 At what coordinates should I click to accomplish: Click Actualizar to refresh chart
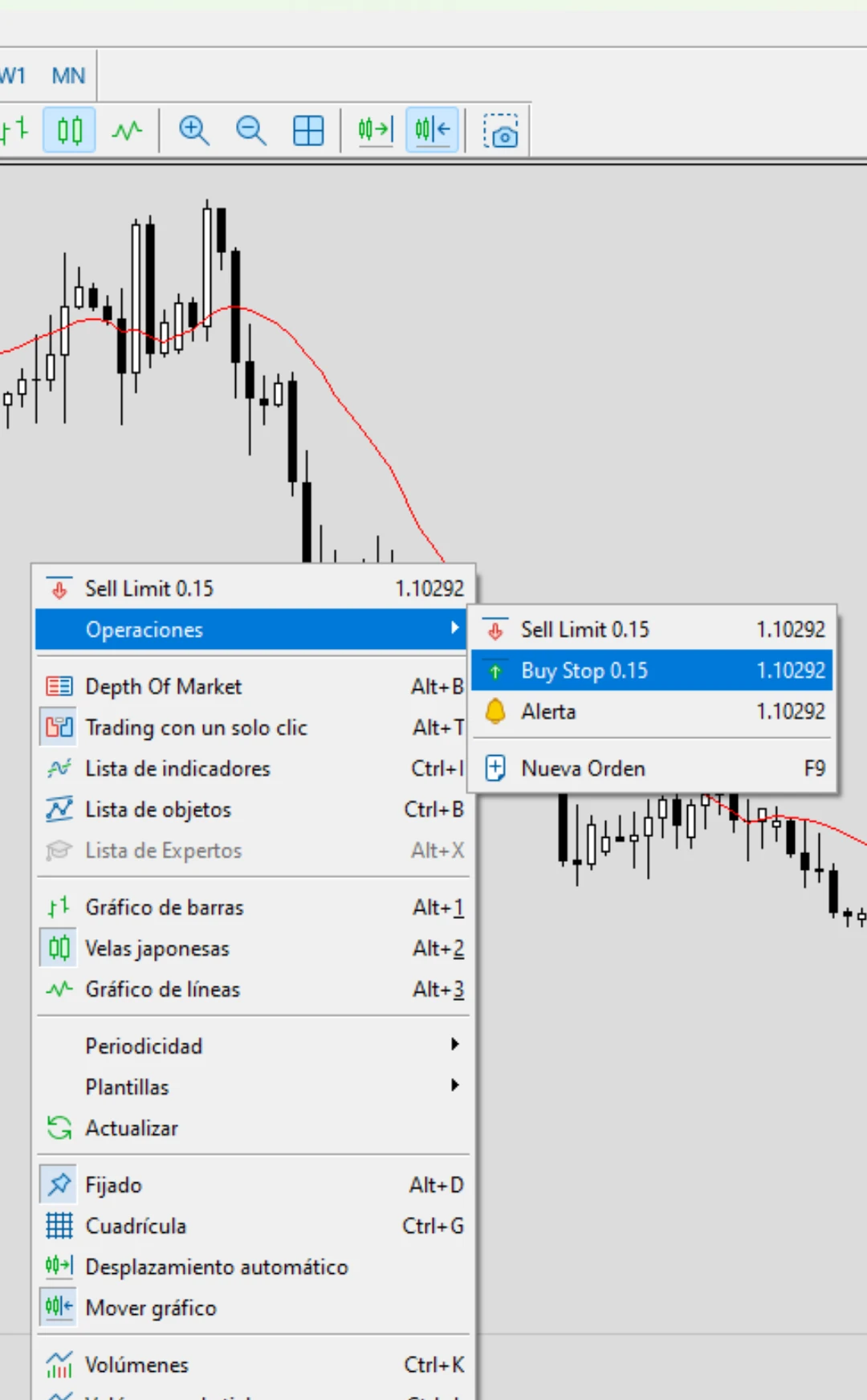tap(132, 1128)
